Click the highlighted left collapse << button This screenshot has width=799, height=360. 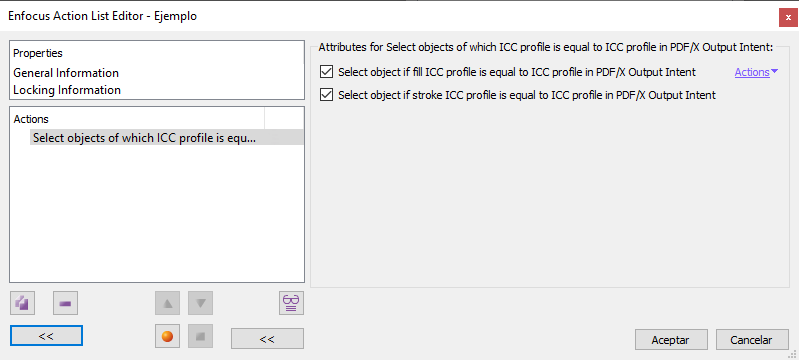click(46, 336)
